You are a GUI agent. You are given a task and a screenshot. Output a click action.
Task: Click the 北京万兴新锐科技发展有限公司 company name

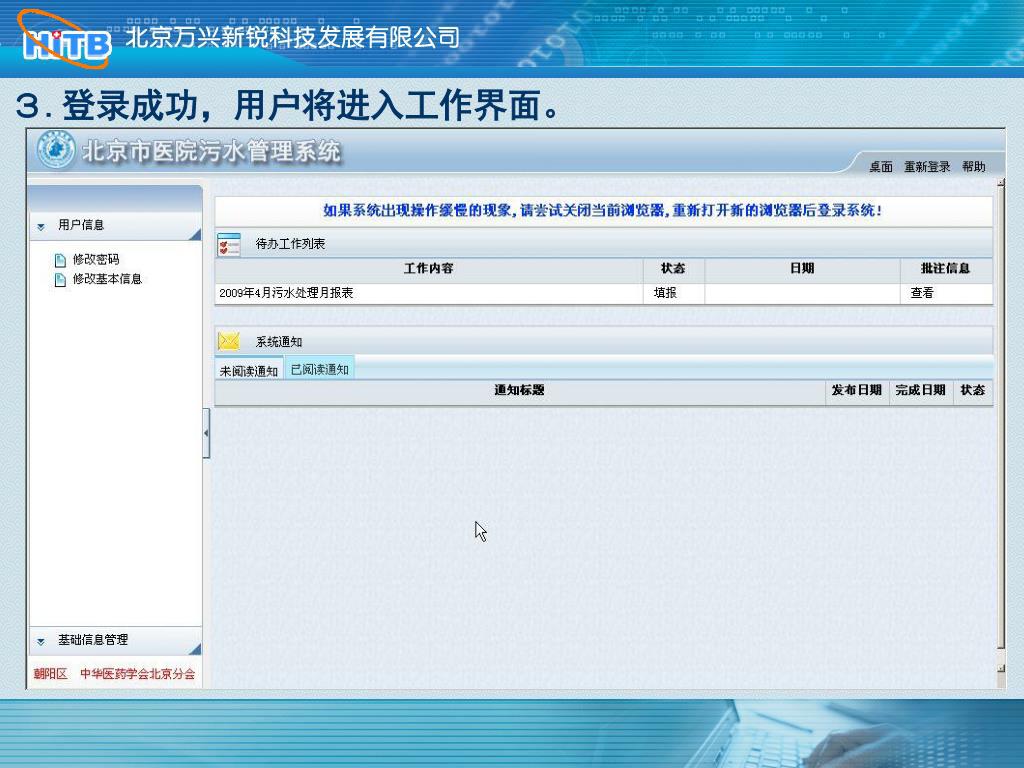(x=292, y=37)
